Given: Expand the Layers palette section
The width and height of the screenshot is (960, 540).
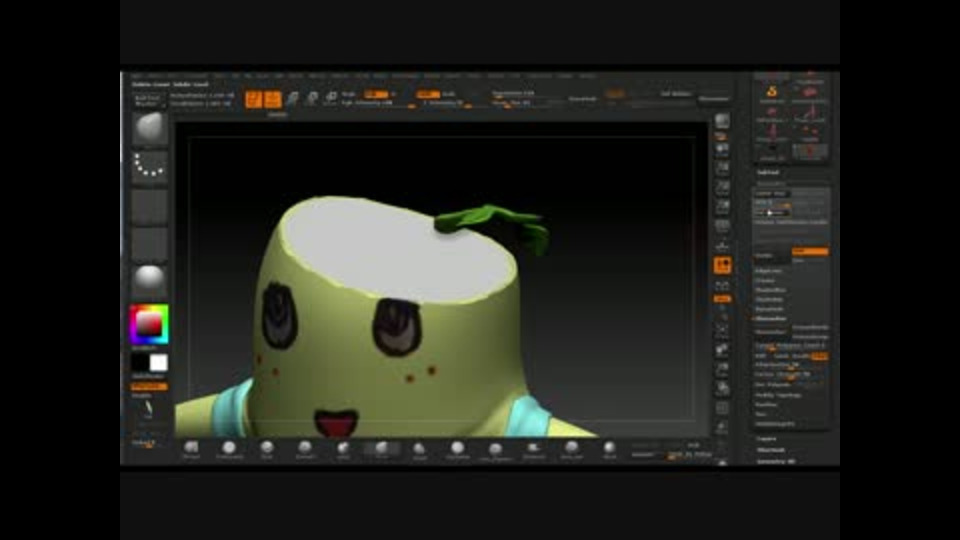Looking at the screenshot, I should (x=766, y=439).
